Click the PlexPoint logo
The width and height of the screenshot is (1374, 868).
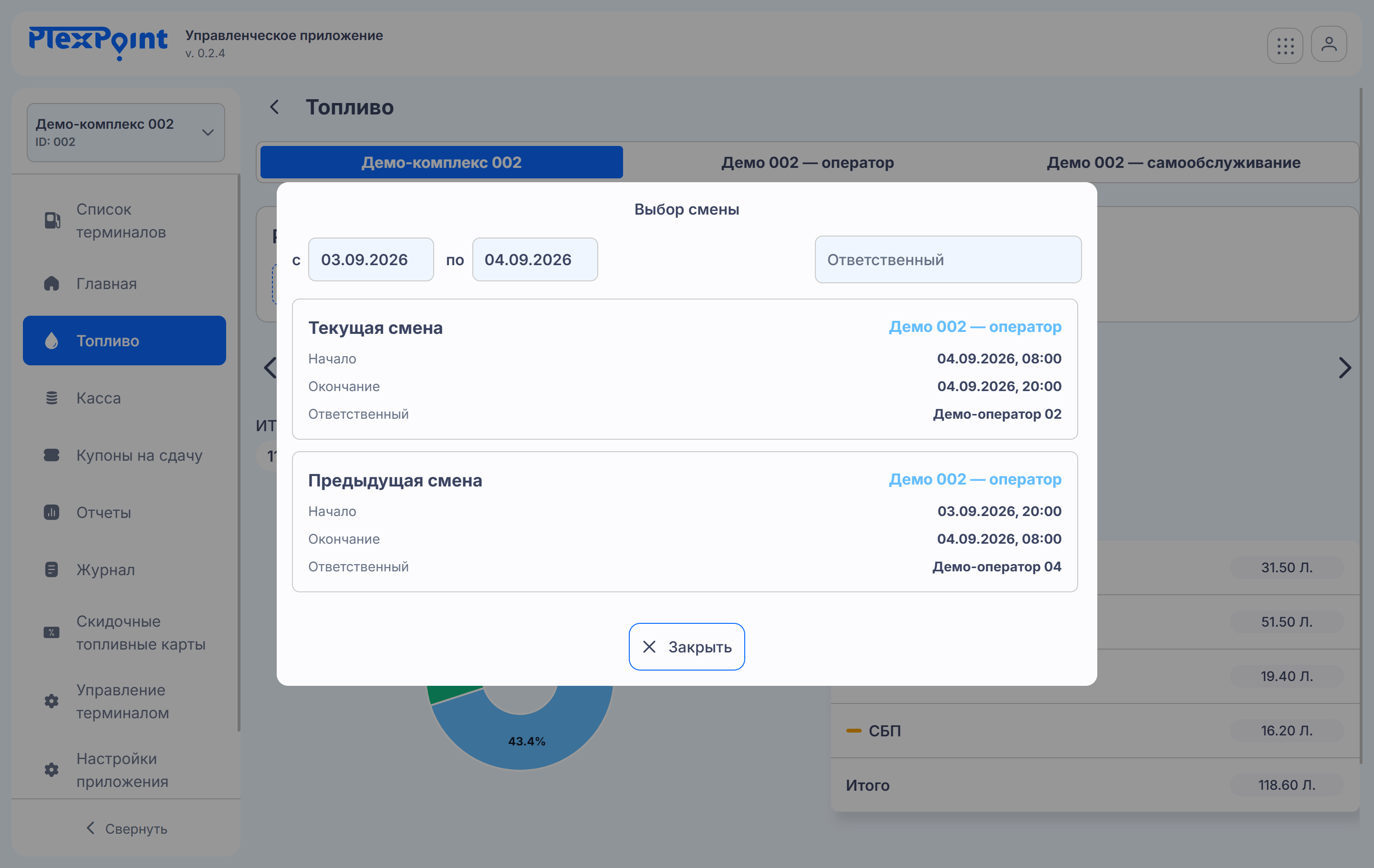(98, 43)
